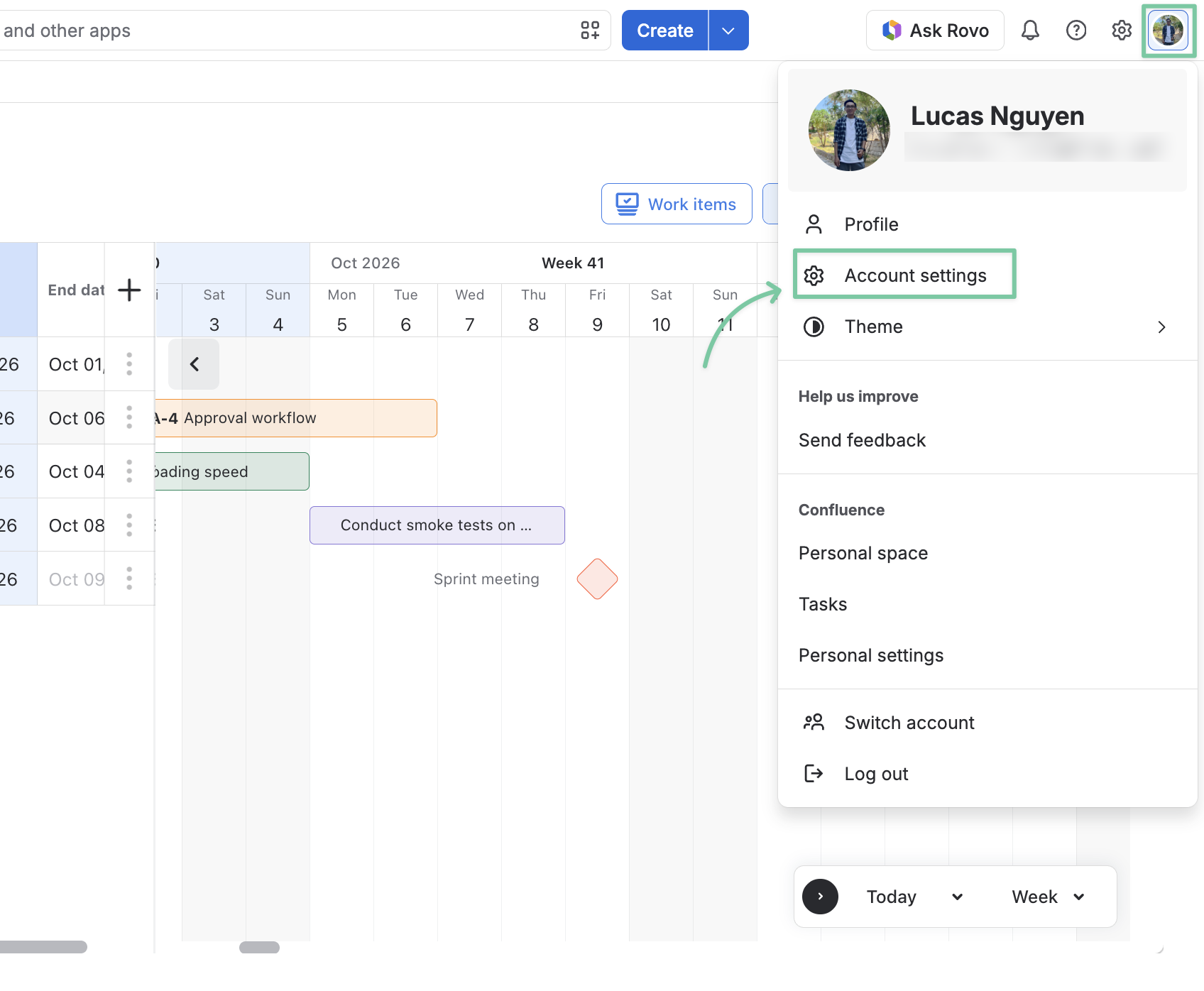Click the Sprint meeting milestone diamond
Viewport: 1204px width, 991px height.
pyautogui.click(x=597, y=579)
